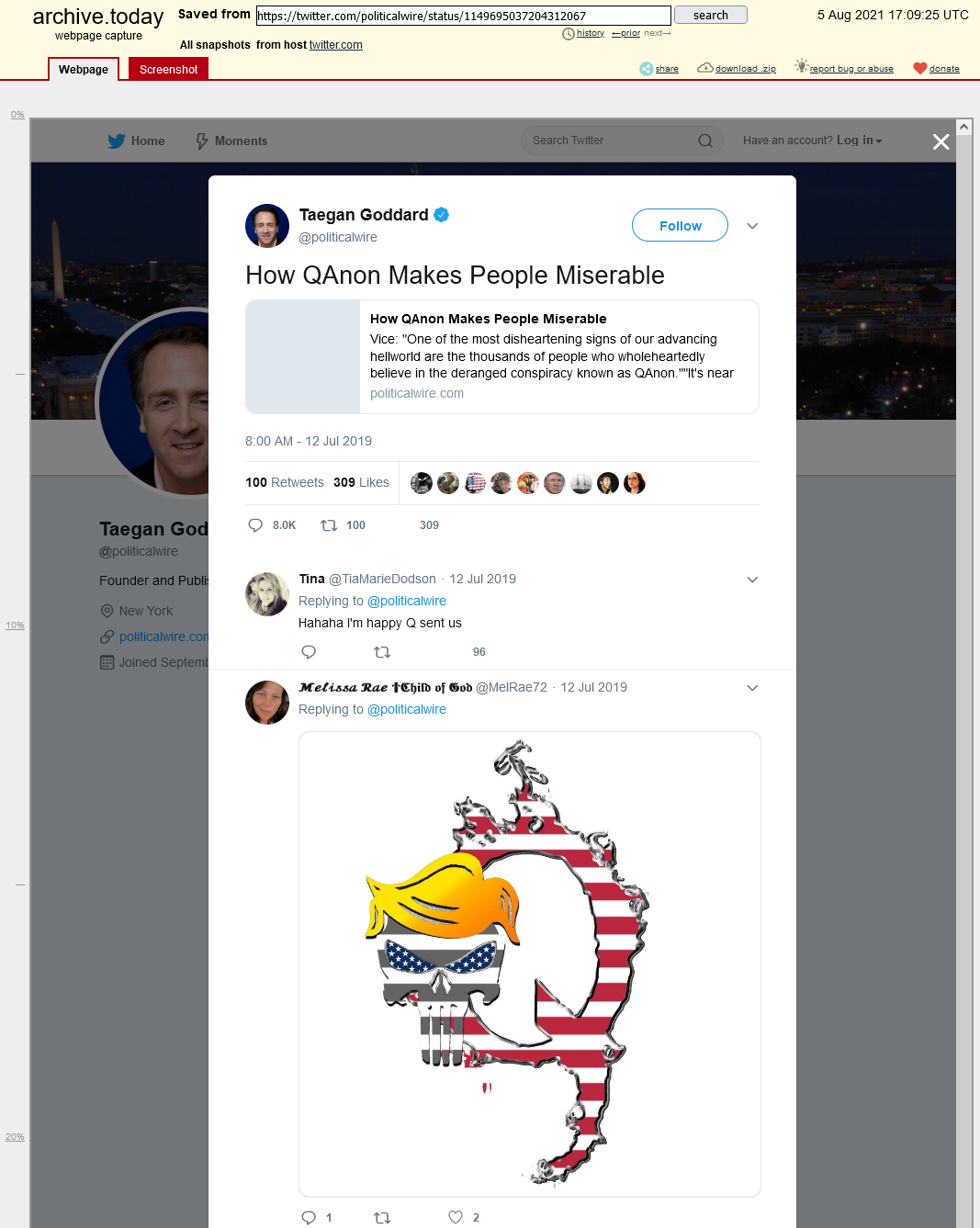Click the Twitter bird Home icon
The width and height of the screenshot is (980, 1228).
point(117,141)
